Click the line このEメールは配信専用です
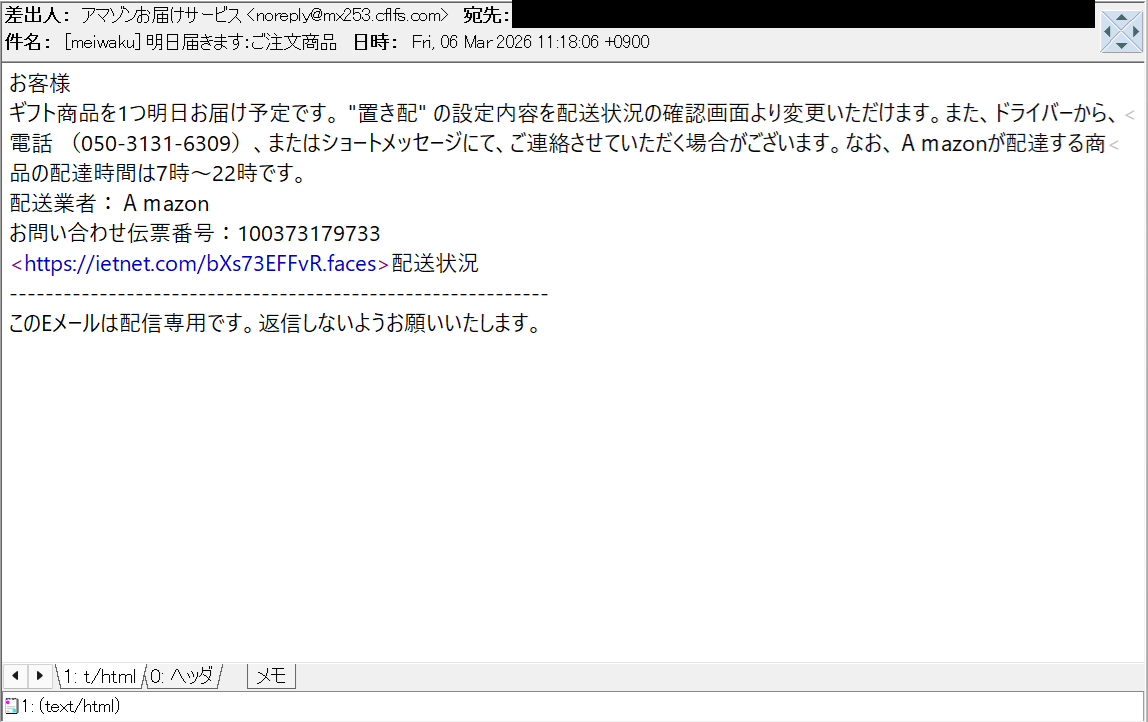The height and width of the screenshot is (722, 1148). pyautogui.click(x=275, y=323)
